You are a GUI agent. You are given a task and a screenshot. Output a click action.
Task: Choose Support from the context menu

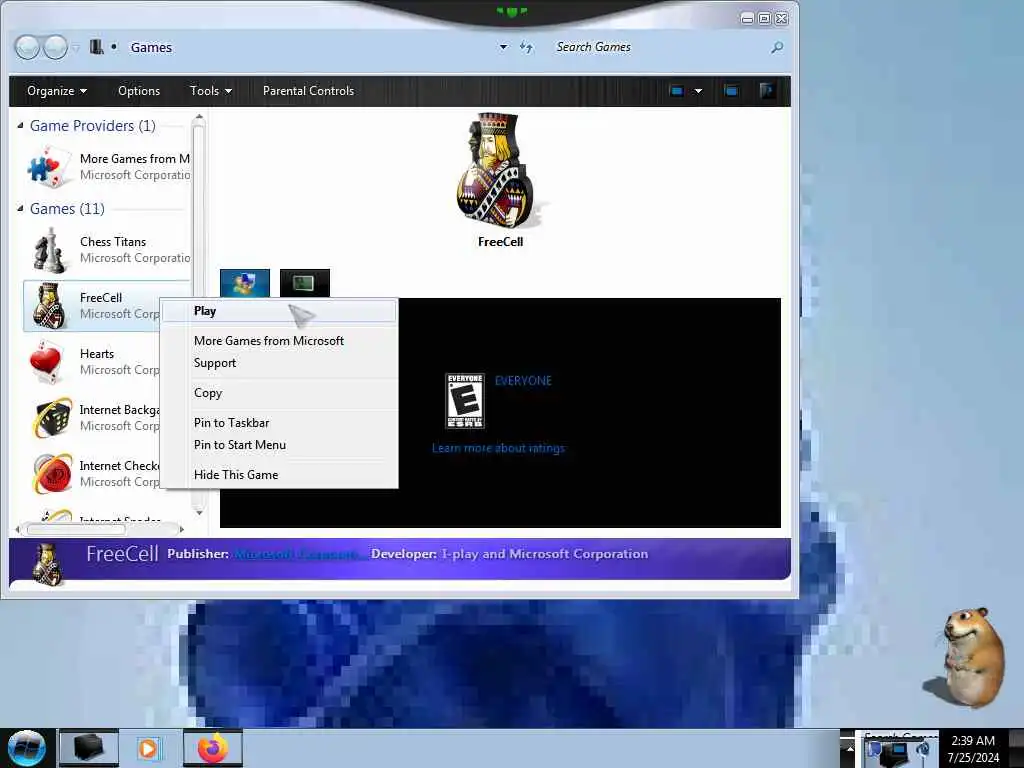pyautogui.click(x=279, y=363)
